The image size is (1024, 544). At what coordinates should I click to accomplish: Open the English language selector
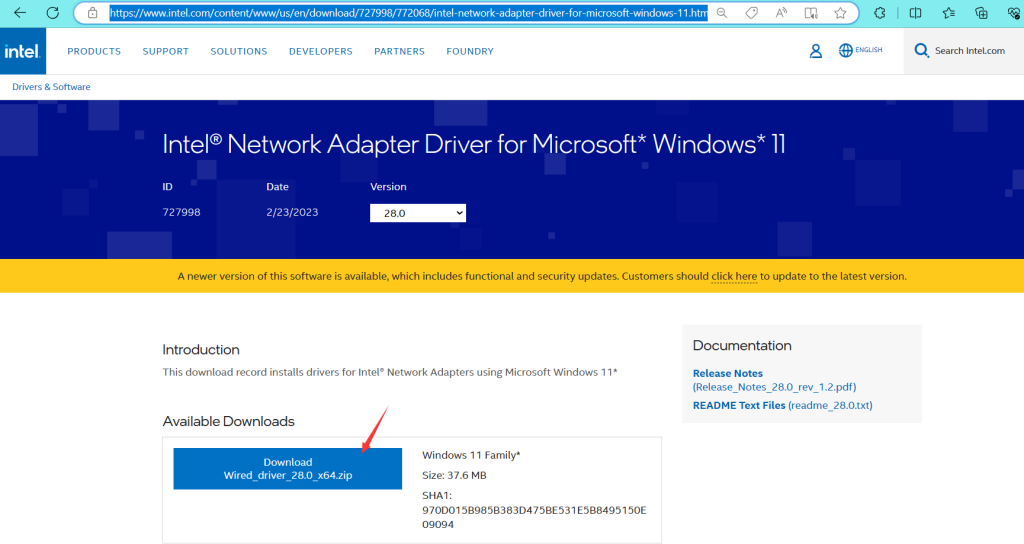(861, 50)
